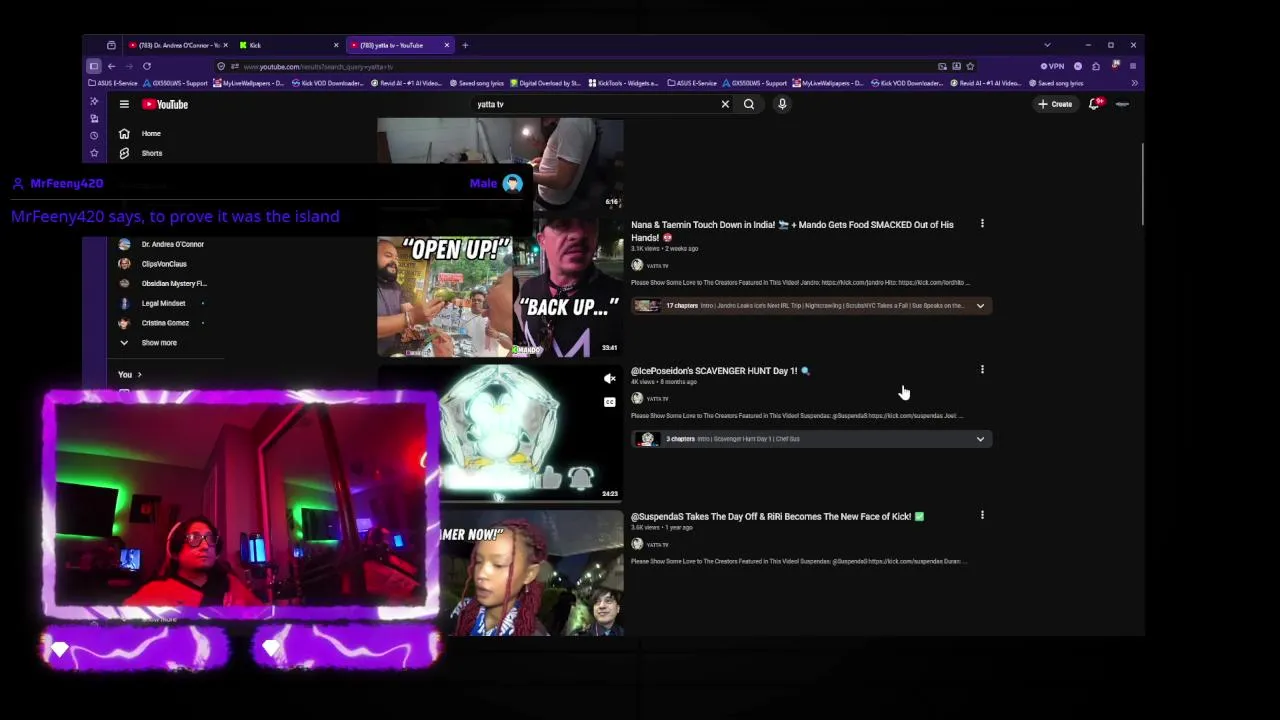Viewport: 1280px width, 720px height.
Task: Click the page vertical scrollbar
Action: (1142, 185)
